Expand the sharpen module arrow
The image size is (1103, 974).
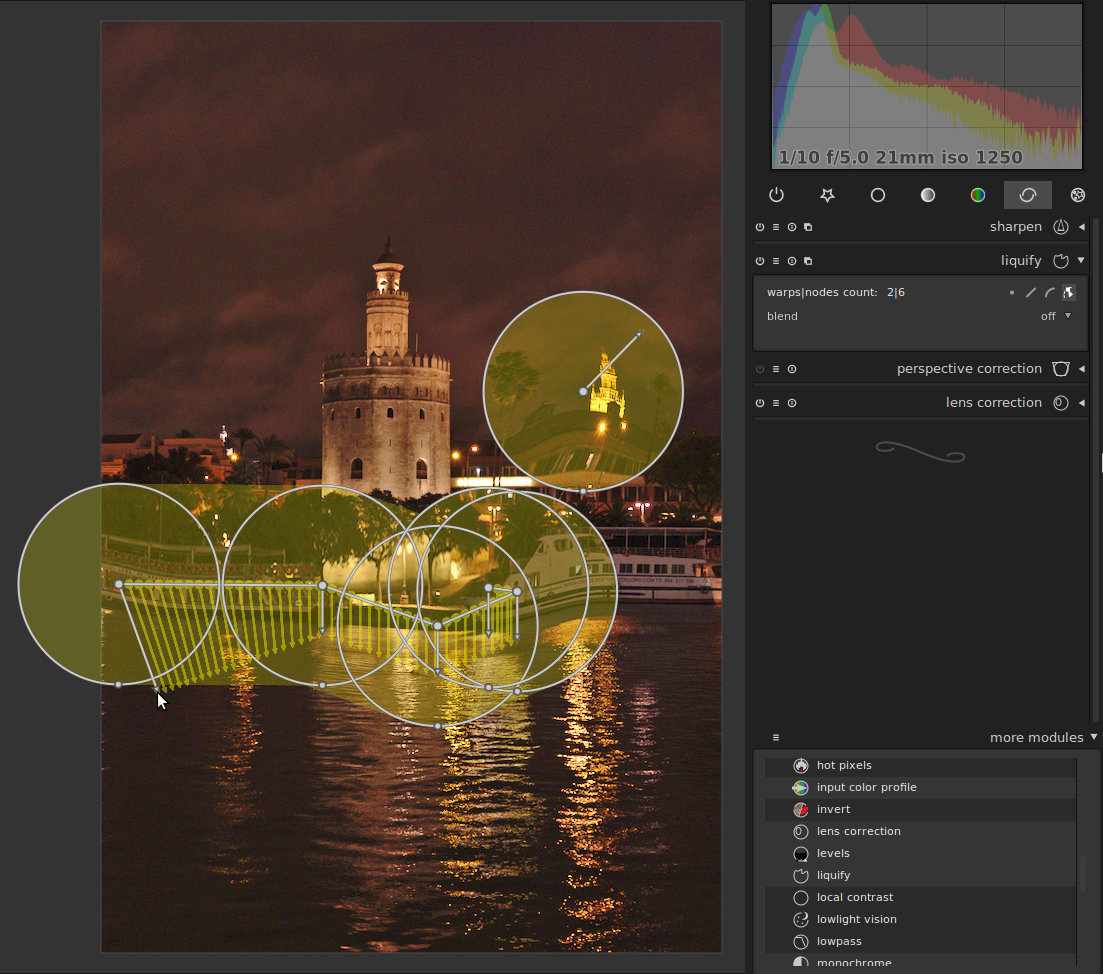pos(1082,226)
